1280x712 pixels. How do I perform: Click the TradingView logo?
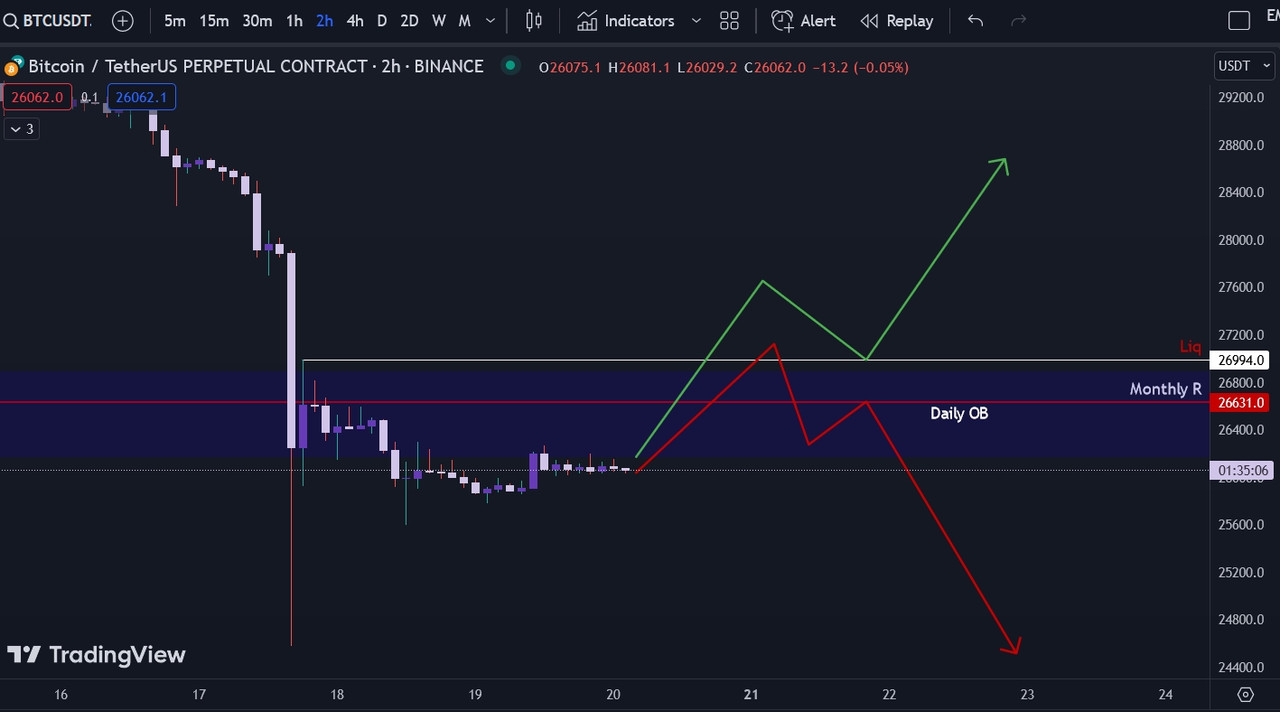tap(96, 655)
